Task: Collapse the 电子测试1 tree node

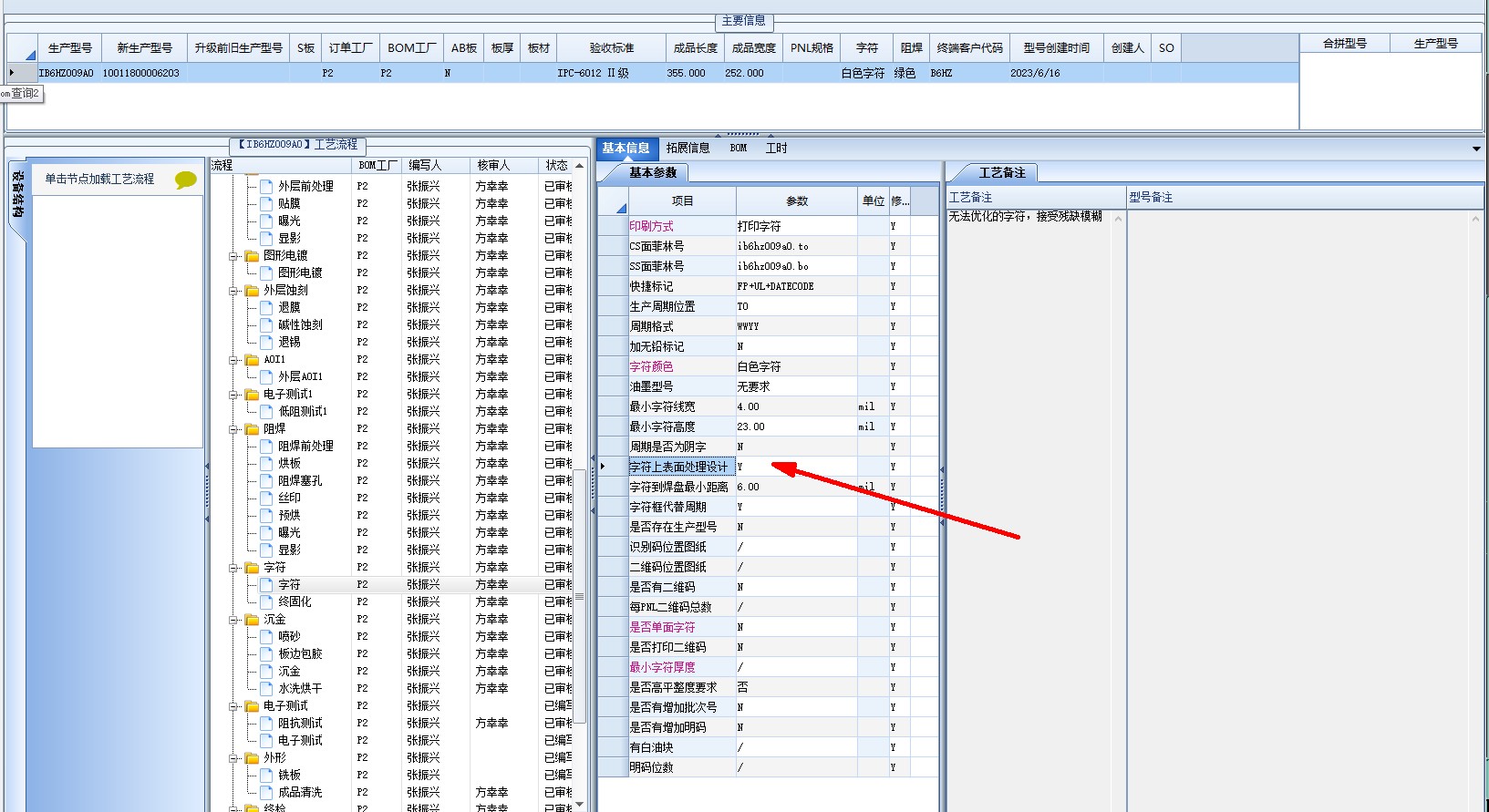Action: [234, 395]
